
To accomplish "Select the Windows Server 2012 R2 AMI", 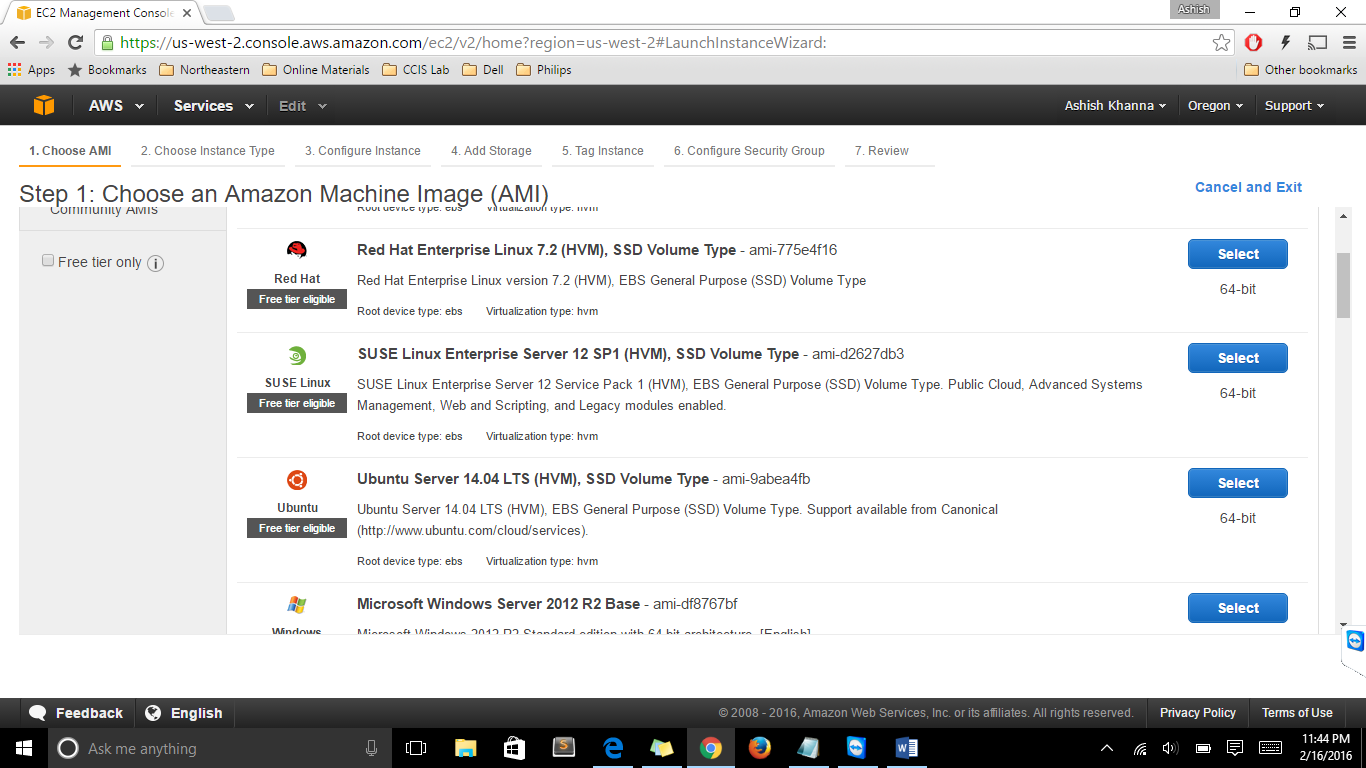I will (x=1237, y=608).
